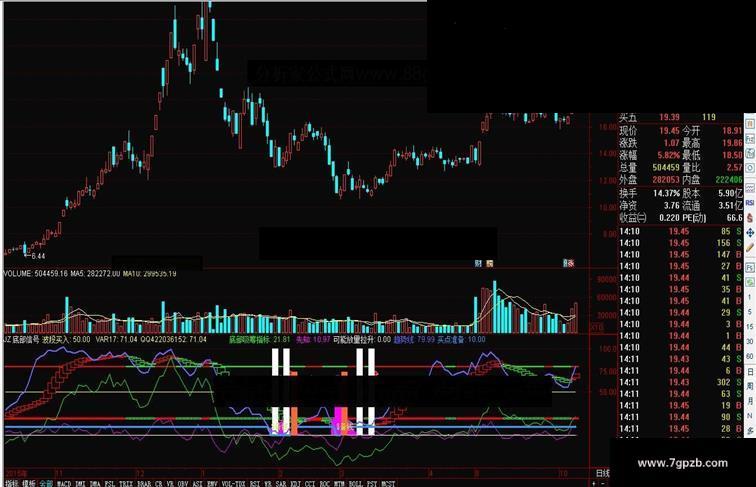
Task: Click the VOLUME: 504459.16 label
Action: 36,273
